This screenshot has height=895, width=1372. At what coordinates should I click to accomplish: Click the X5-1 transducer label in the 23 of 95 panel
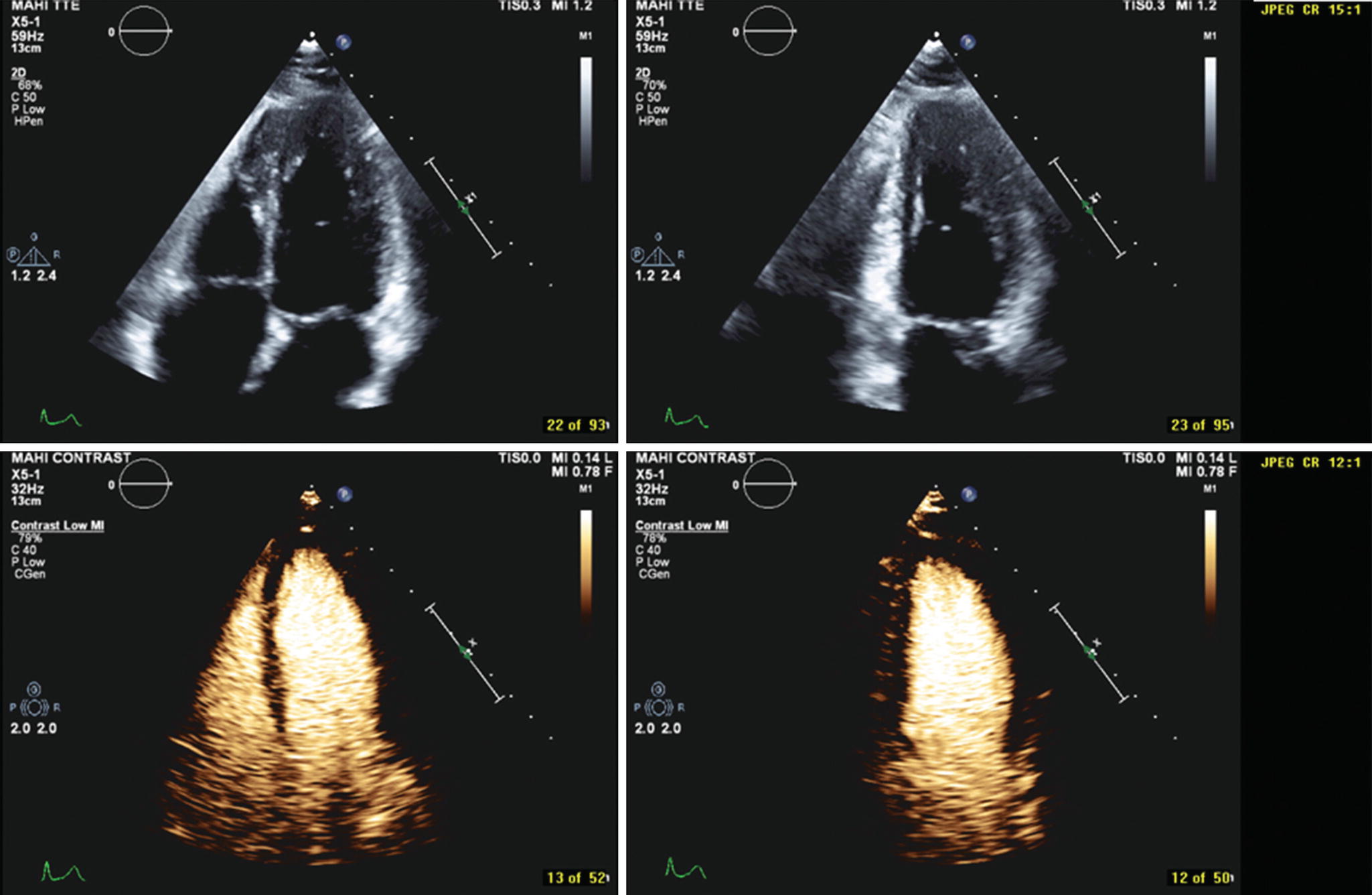click(x=650, y=21)
